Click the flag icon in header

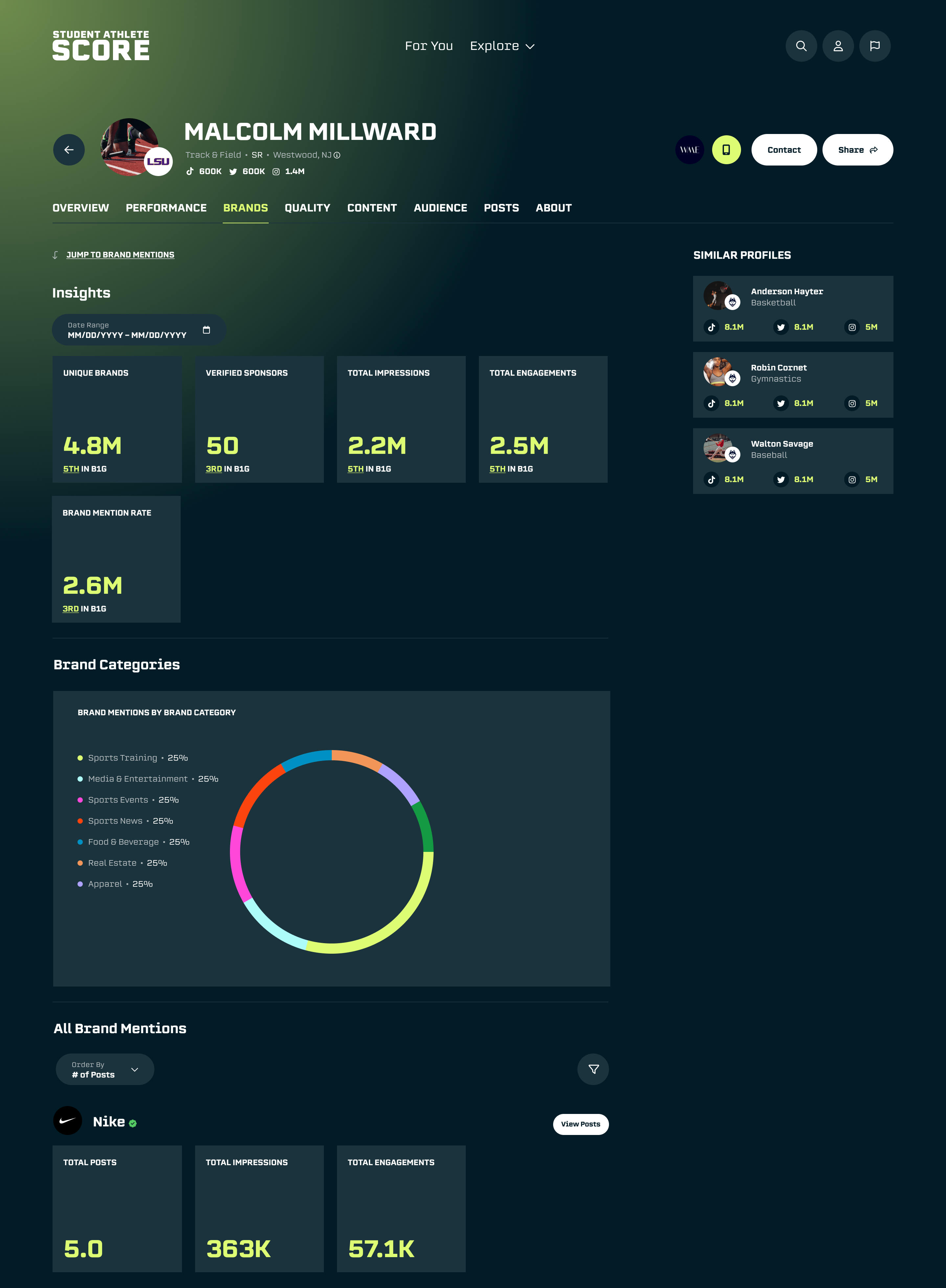[874, 46]
